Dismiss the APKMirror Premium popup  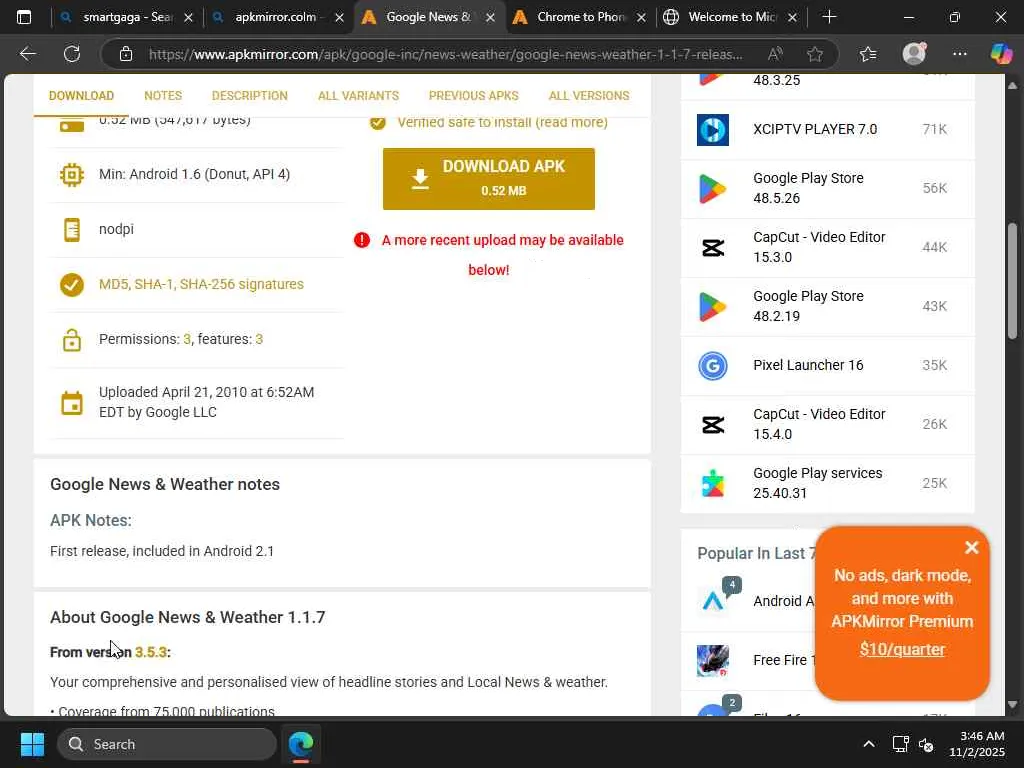971,547
